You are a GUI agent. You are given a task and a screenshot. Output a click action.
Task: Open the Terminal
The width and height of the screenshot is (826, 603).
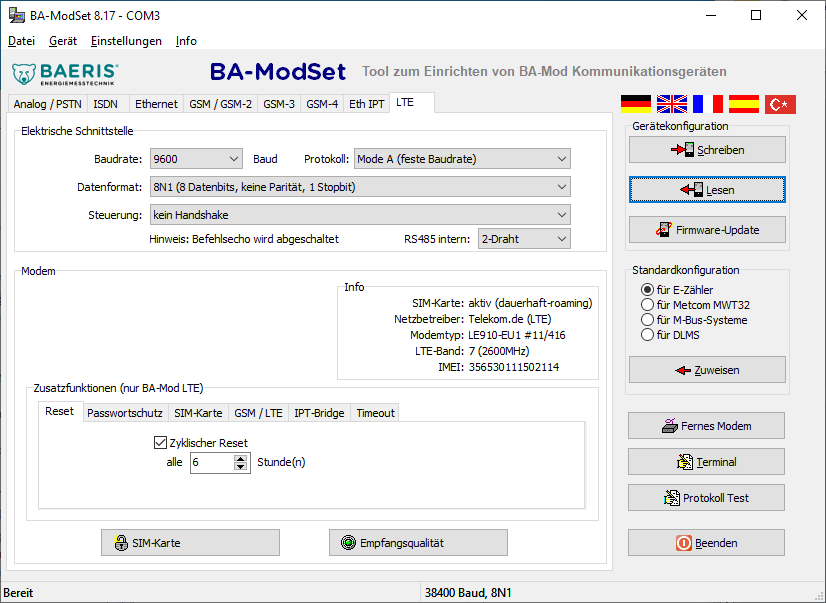[706, 462]
